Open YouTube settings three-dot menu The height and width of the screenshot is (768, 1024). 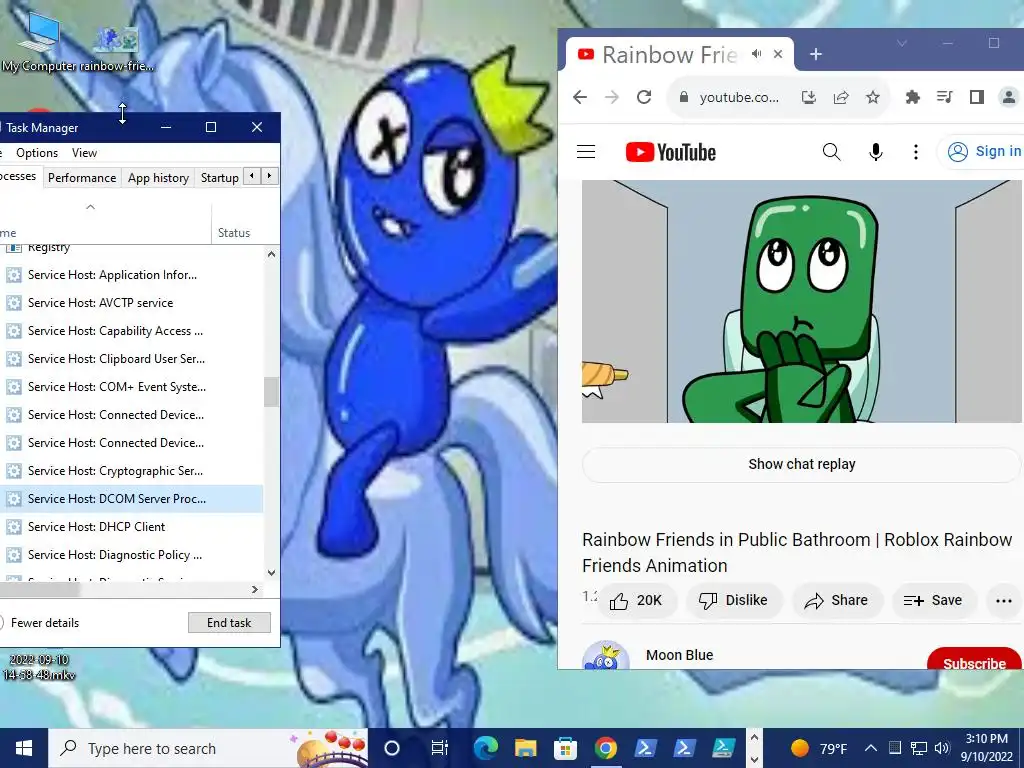click(916, 152)
